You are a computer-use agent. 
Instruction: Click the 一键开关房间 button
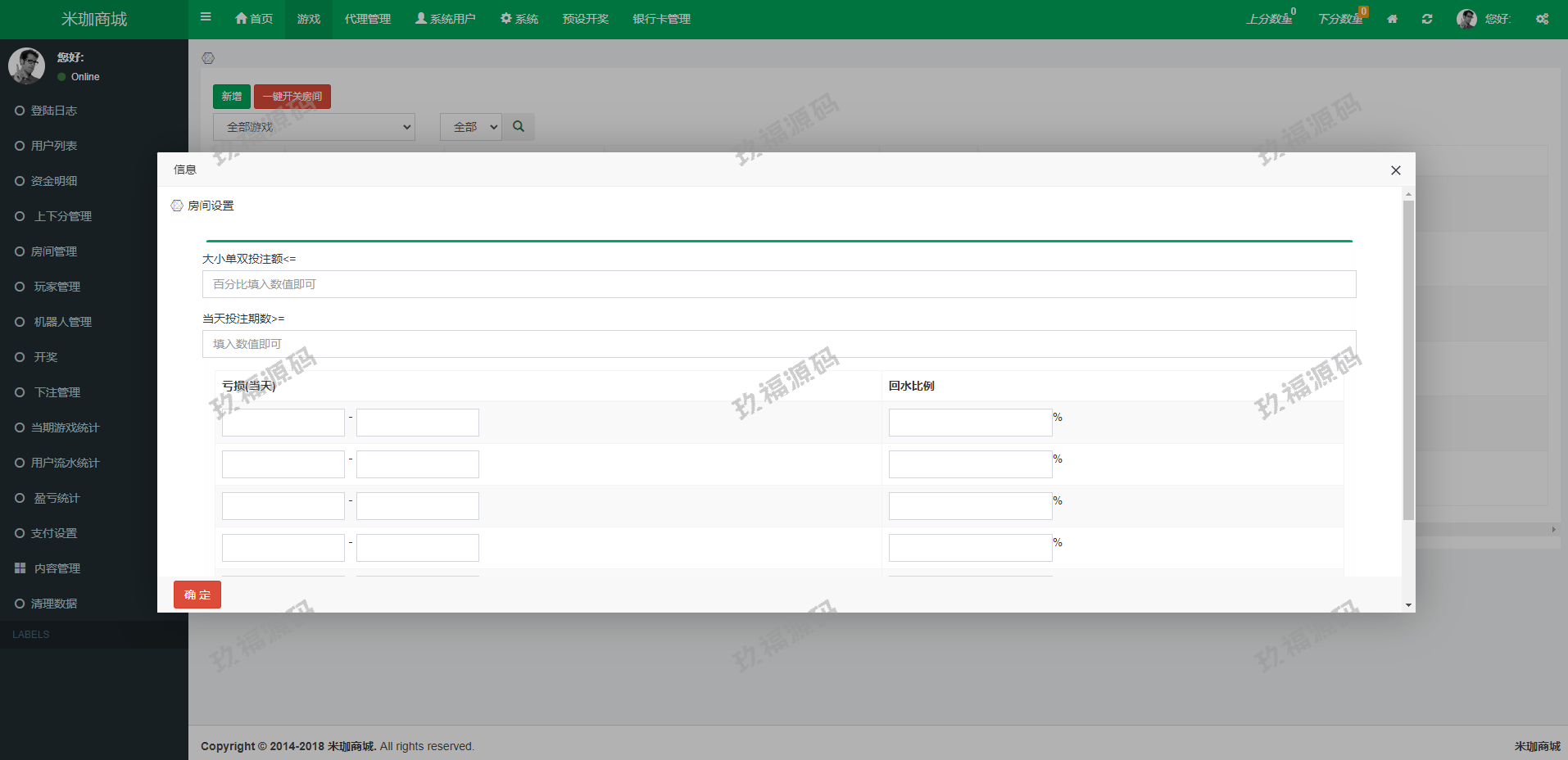point(292,97)
